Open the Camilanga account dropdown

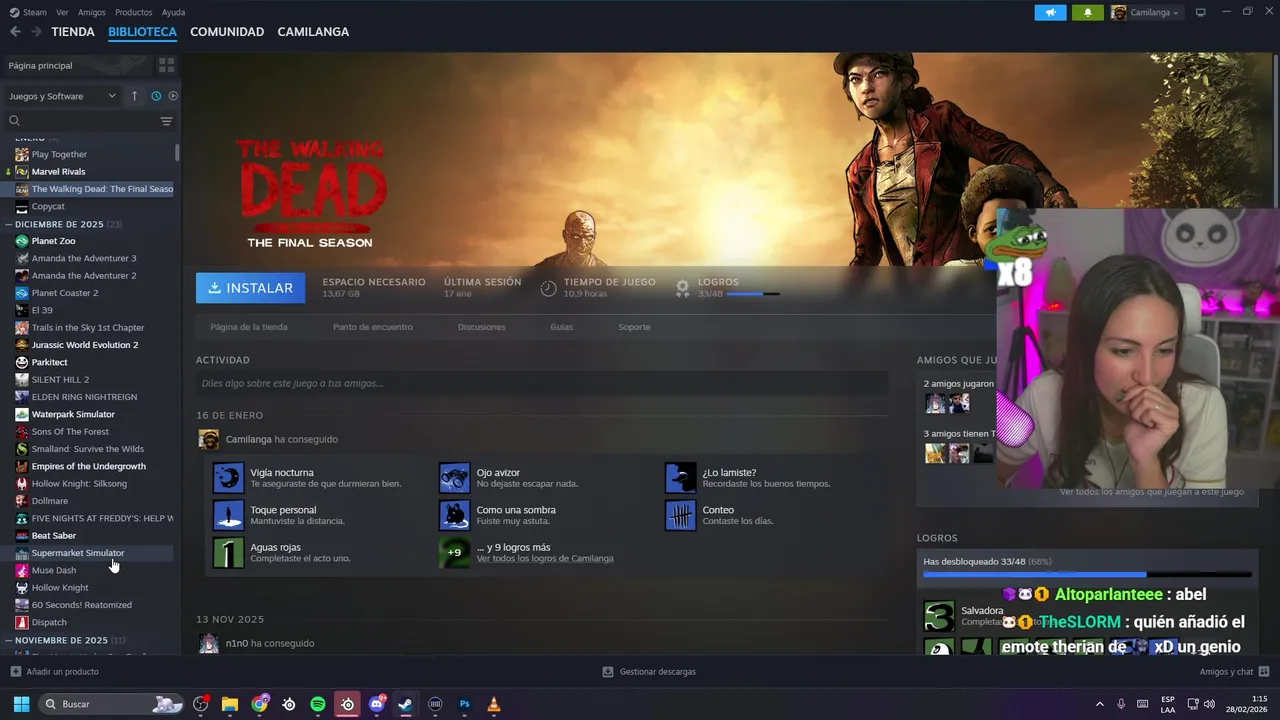[1145, 12]
